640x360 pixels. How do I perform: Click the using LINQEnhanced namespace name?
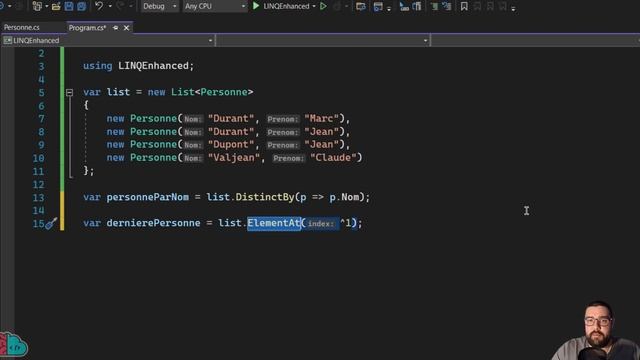point(153,66)
